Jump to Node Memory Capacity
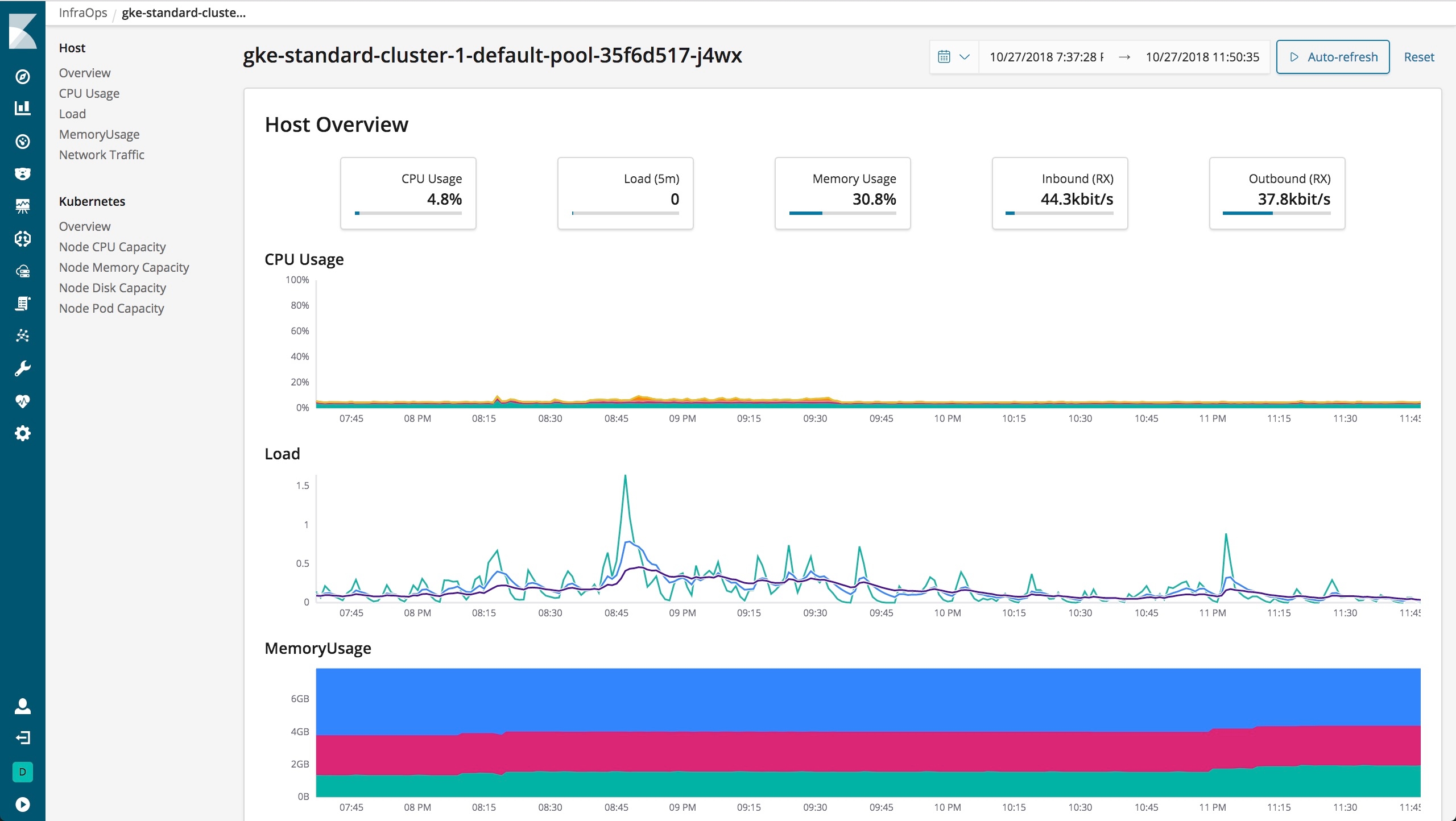This screenshot has height=821, width=1456. [x=124, y=267]
